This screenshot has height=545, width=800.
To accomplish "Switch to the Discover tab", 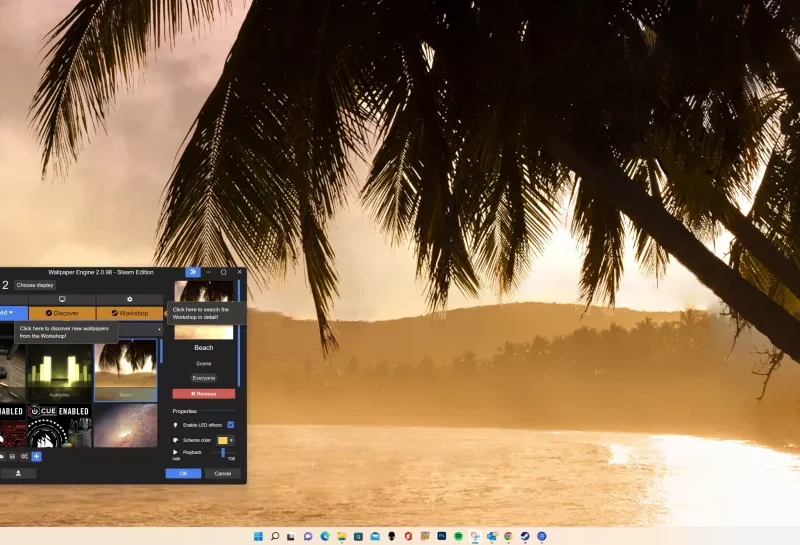I will 62,313.
